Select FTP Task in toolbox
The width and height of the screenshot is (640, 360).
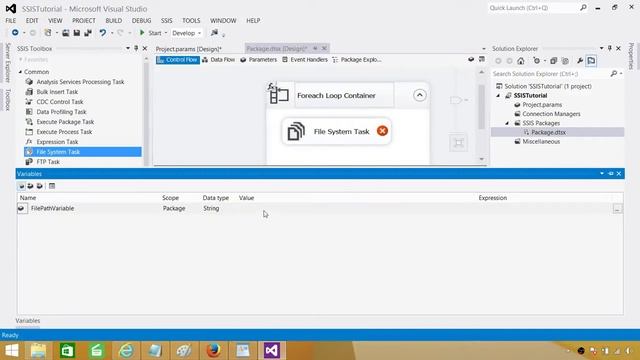tap(48, 162)
